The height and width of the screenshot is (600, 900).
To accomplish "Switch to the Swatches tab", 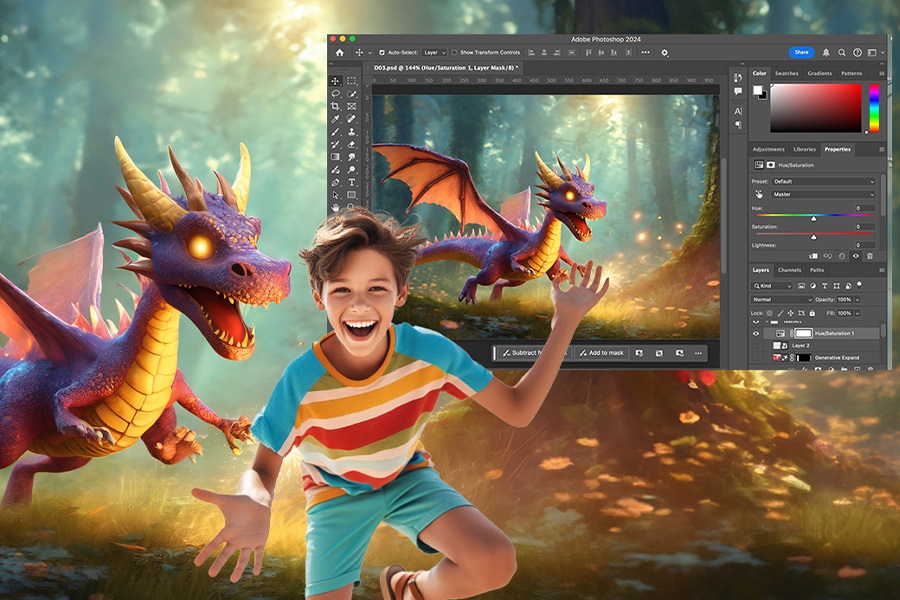I will pos(787,73).
